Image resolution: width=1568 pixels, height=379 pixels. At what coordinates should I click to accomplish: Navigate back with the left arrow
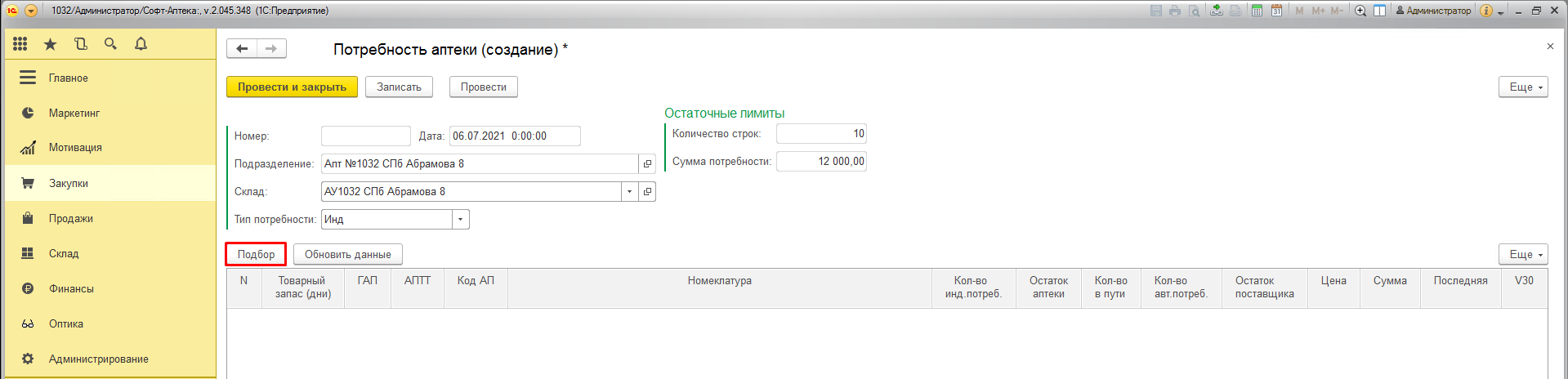coord(242,49)
